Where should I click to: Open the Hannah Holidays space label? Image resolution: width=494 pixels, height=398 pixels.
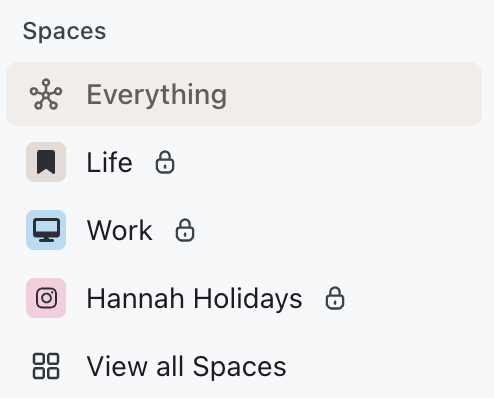click(194, 298)
